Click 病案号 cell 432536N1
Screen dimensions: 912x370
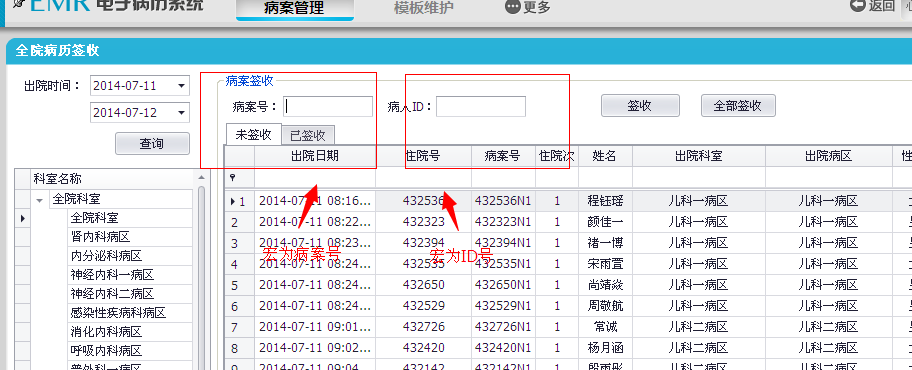(503, 201)
